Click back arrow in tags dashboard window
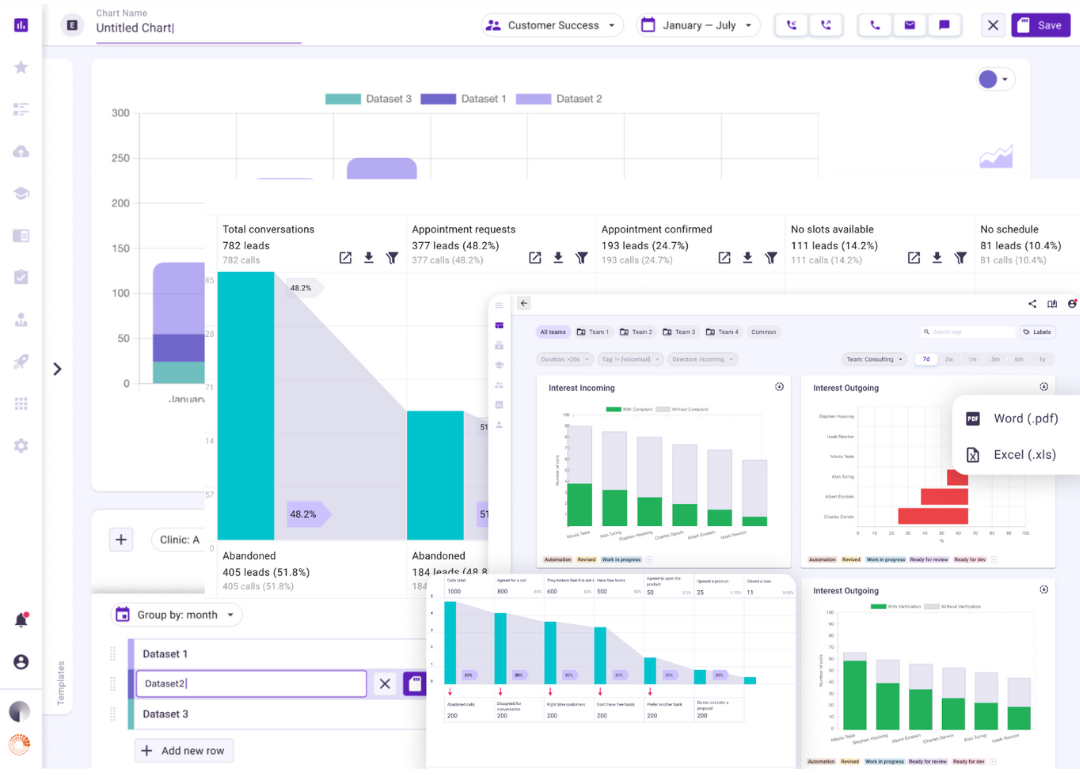Viewport: 1080px width, 775px height. [524, 303]
